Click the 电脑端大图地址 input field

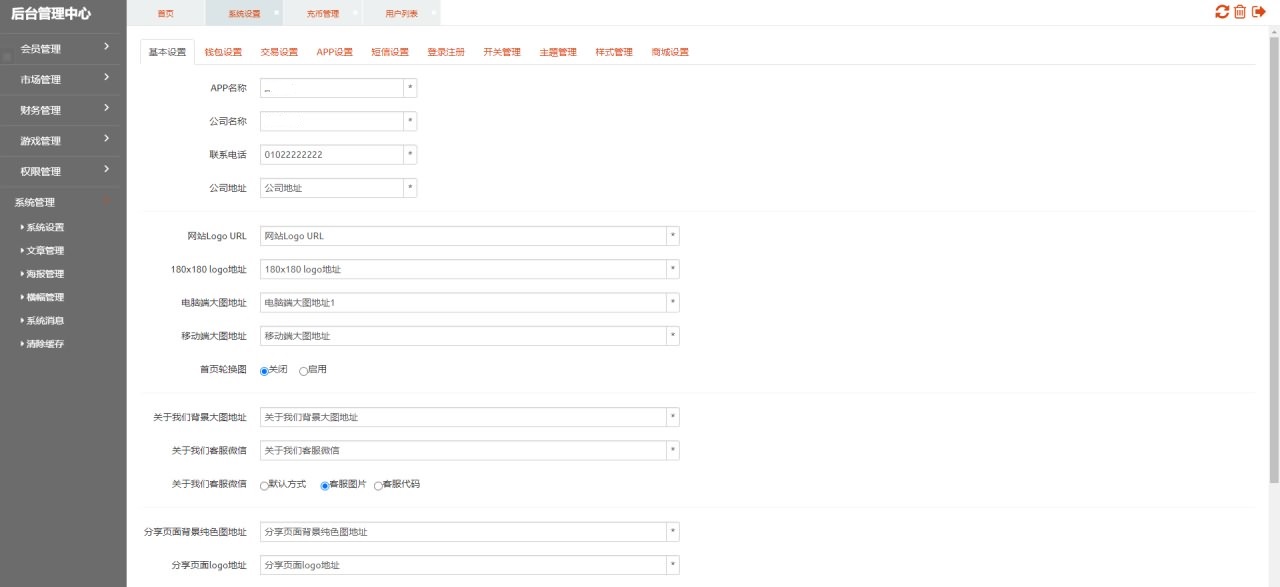point(463,302)
